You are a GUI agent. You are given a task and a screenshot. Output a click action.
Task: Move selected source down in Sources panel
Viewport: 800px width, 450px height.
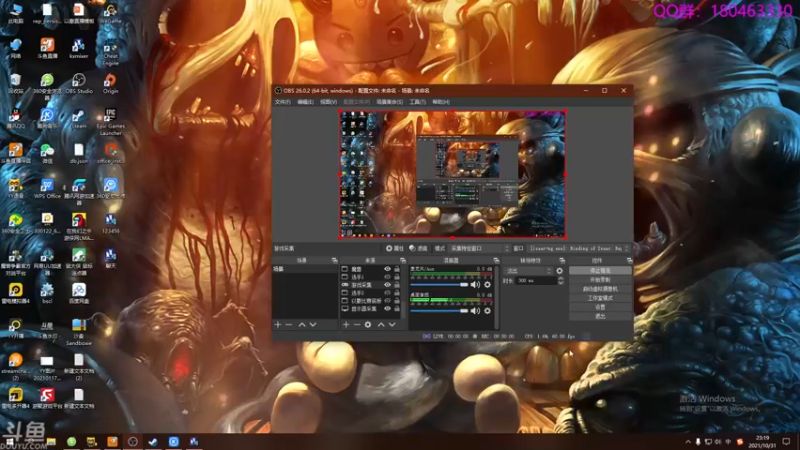[392, 324]
